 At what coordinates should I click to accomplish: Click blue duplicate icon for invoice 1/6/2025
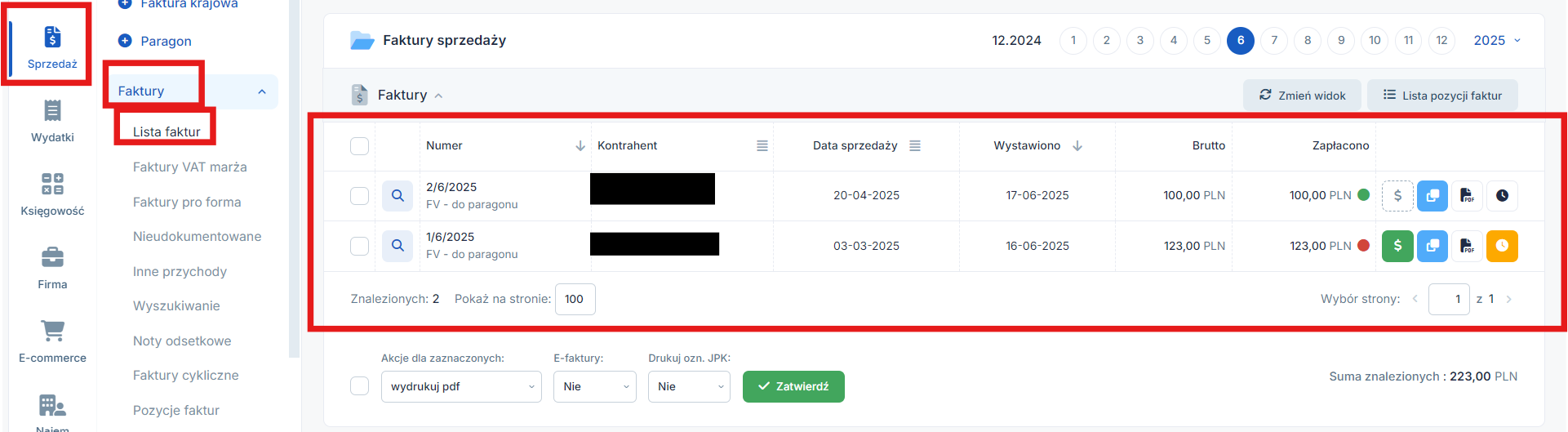coord(1433,246)
